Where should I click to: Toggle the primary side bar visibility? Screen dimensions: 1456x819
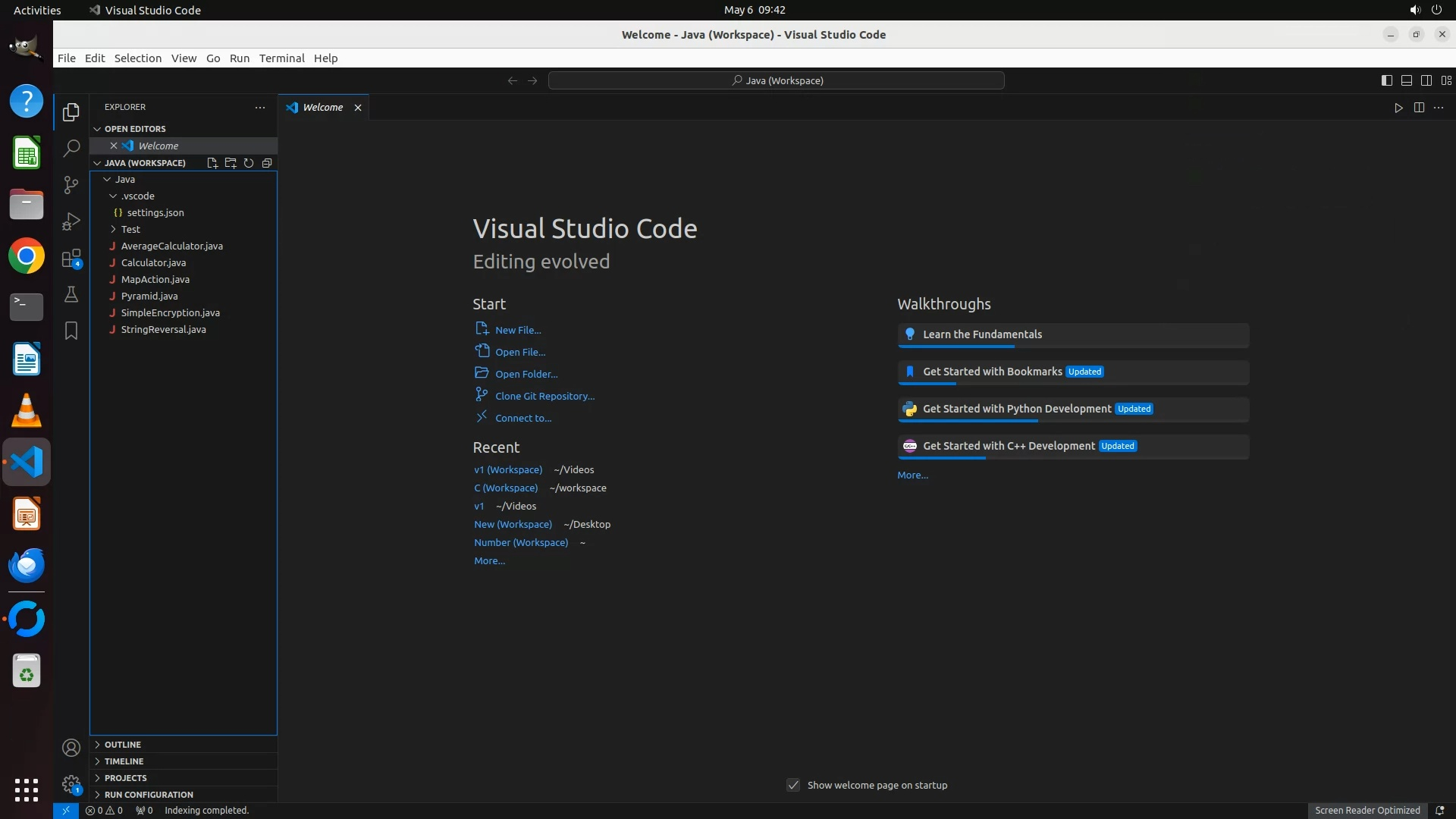(x=1386, y=80)
